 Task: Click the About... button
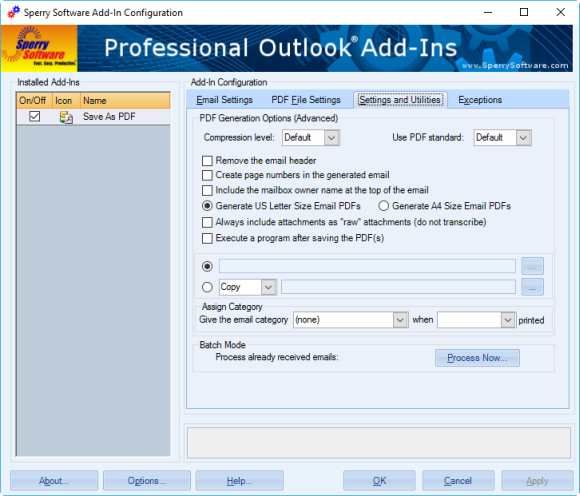click(x=54, y=480)
